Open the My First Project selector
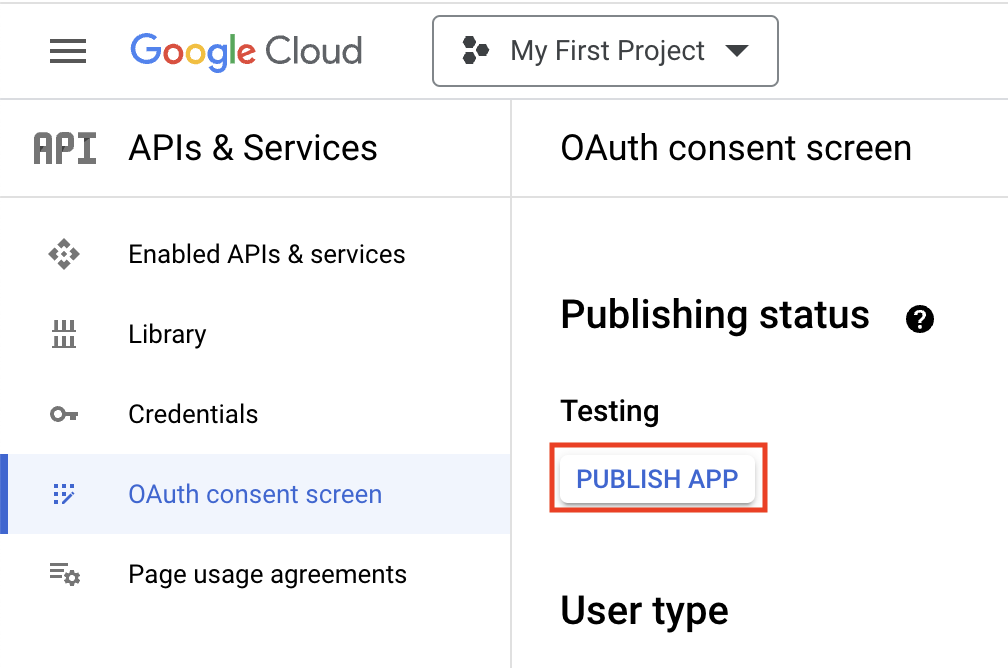This screenshot has height=668, width=1008. coord(606,51)
